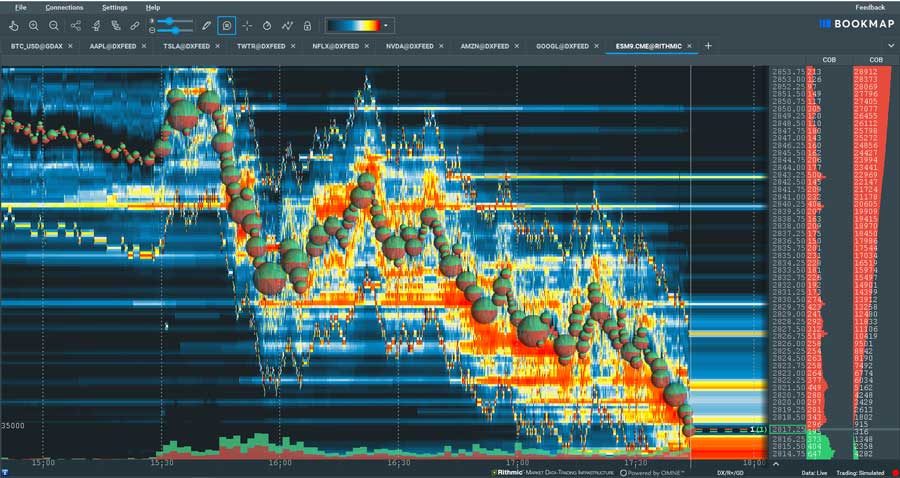Image resolution: width=900 pixels, height=478 pixels.
Task: Select the pencil drawing tool
Action: tap(206, 25)
